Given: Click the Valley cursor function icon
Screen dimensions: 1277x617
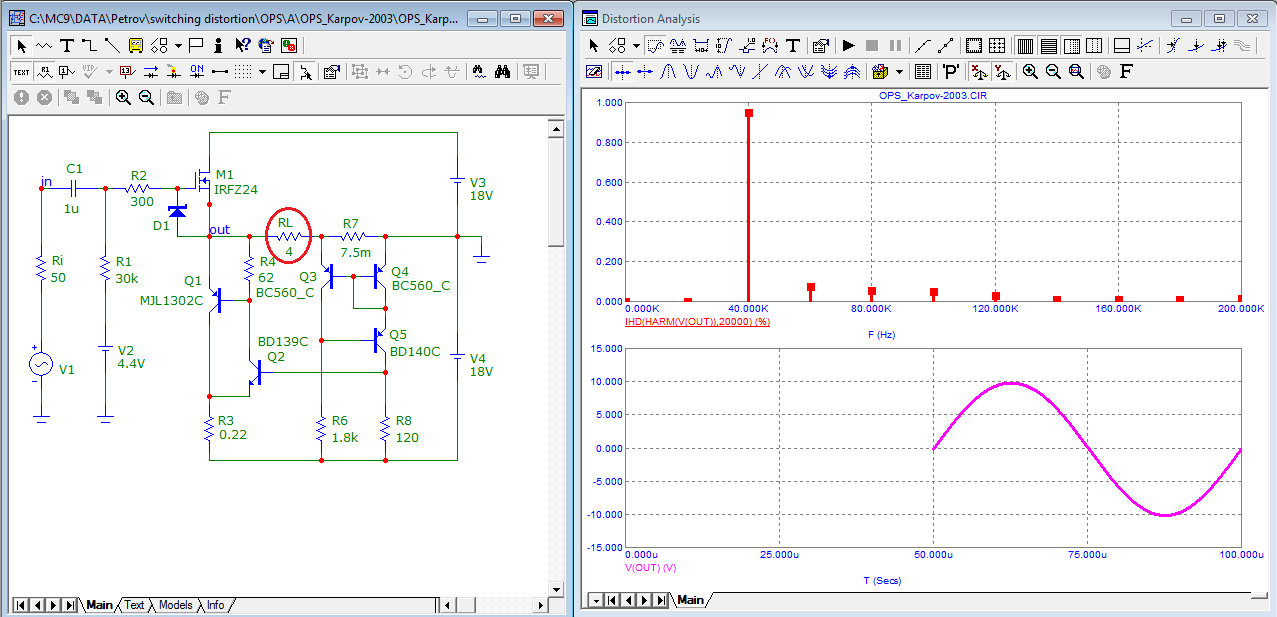Looking at the screenshot, I should (691, 71).
